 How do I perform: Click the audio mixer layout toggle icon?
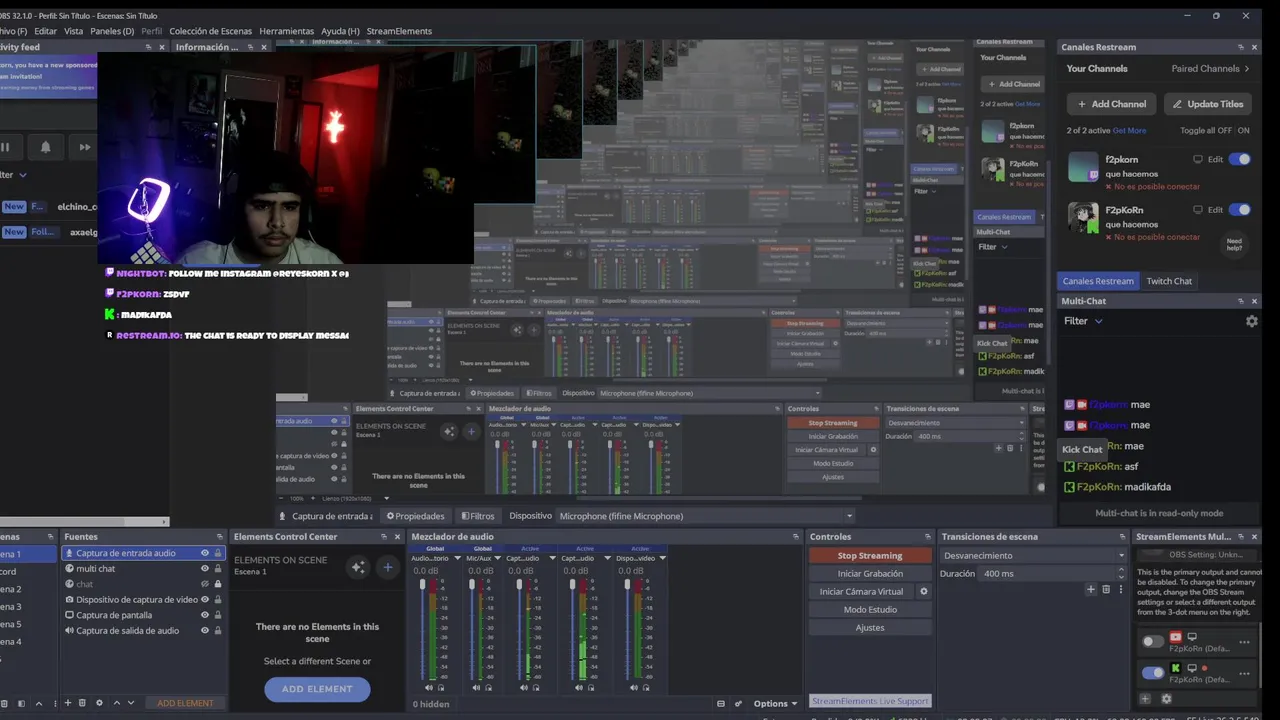click(721, 703)
